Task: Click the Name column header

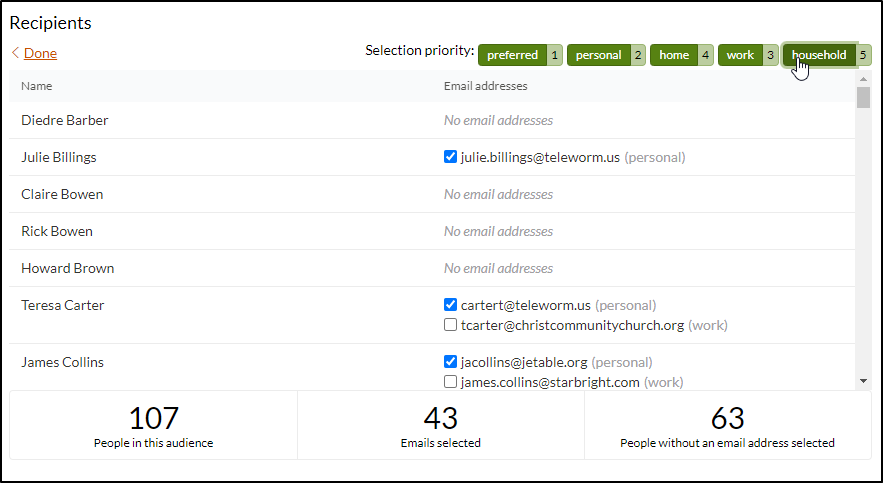Action: click(x=37, y=86)
